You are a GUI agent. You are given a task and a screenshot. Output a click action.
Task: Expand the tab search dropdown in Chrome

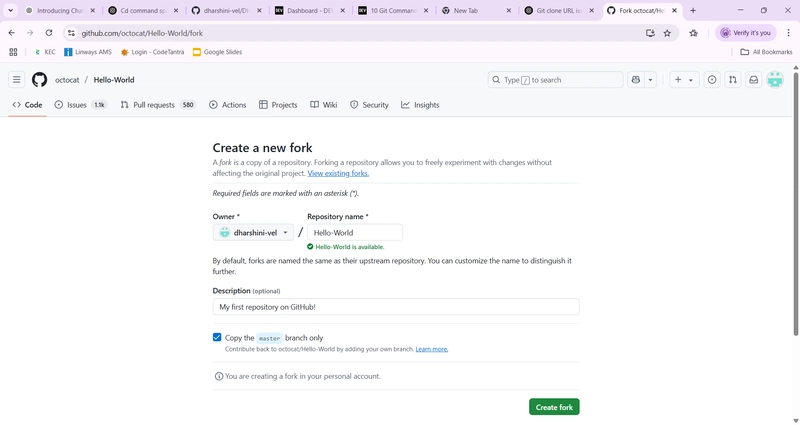click(x=10, y=10)
